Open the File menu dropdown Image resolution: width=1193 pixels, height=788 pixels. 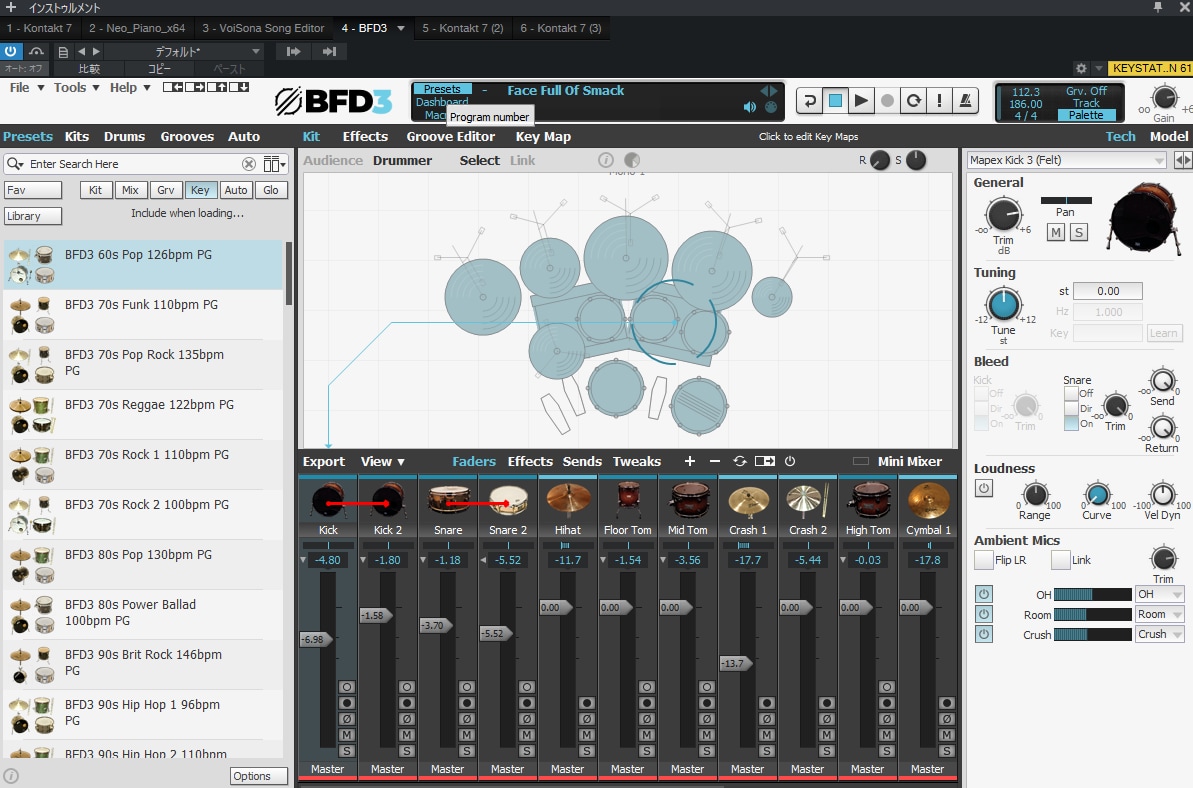pyautogui.click(x=27, y=87)
